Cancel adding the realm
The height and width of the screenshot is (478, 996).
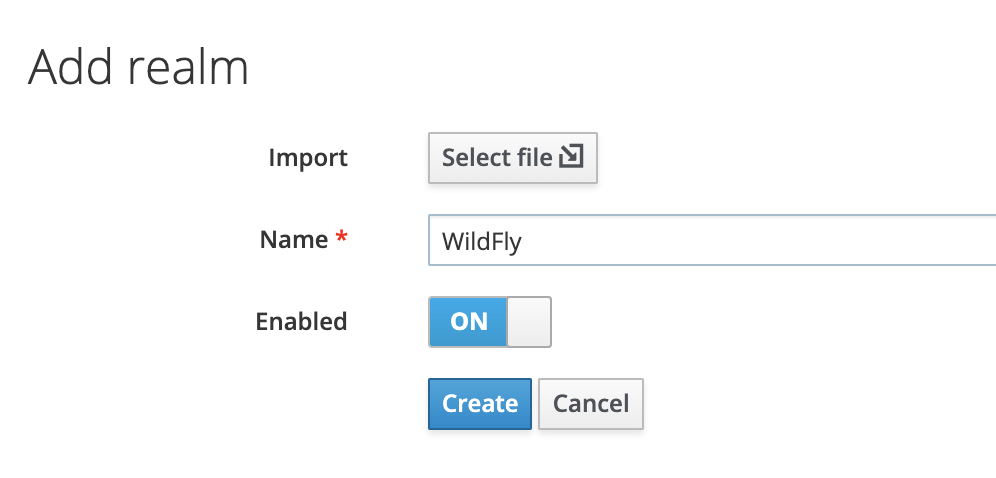pyautogui.click(x=591, y=404)
